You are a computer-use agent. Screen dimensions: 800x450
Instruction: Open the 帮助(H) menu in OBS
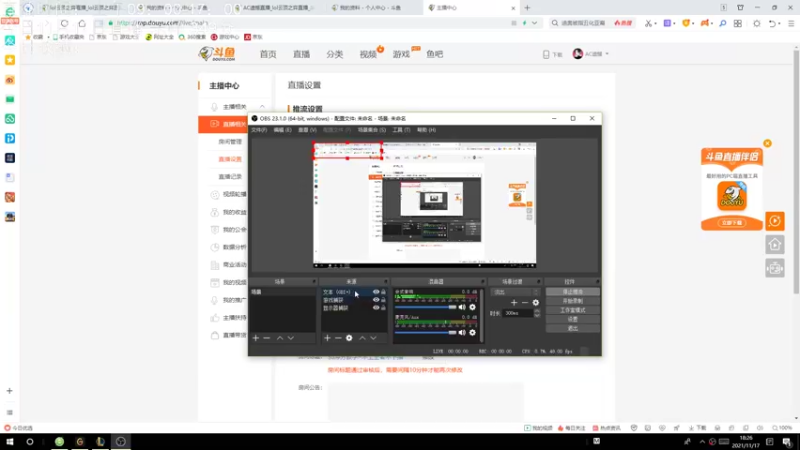[x=427, y=130]
